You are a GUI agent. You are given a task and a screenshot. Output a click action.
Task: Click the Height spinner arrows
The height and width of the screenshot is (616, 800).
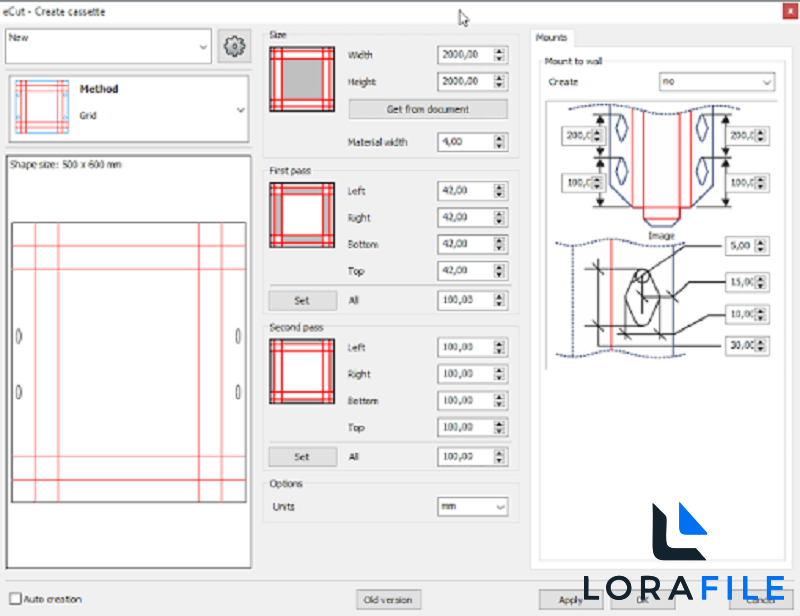[x=500, y=81]
